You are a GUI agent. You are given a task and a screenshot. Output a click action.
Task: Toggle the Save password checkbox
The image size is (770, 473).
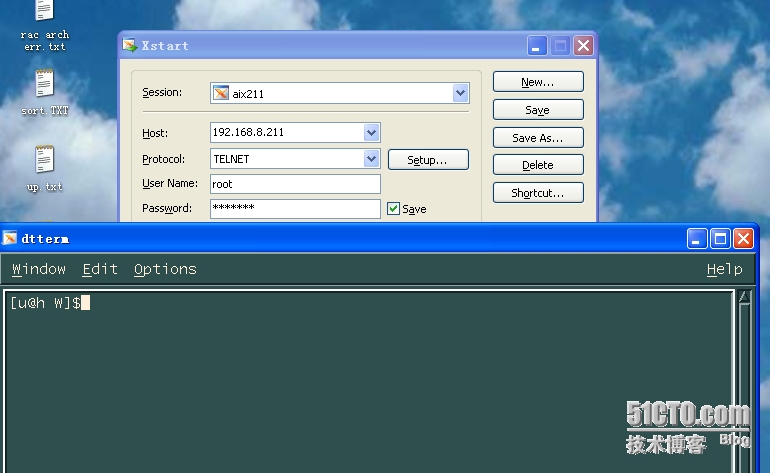pos(393,209)
